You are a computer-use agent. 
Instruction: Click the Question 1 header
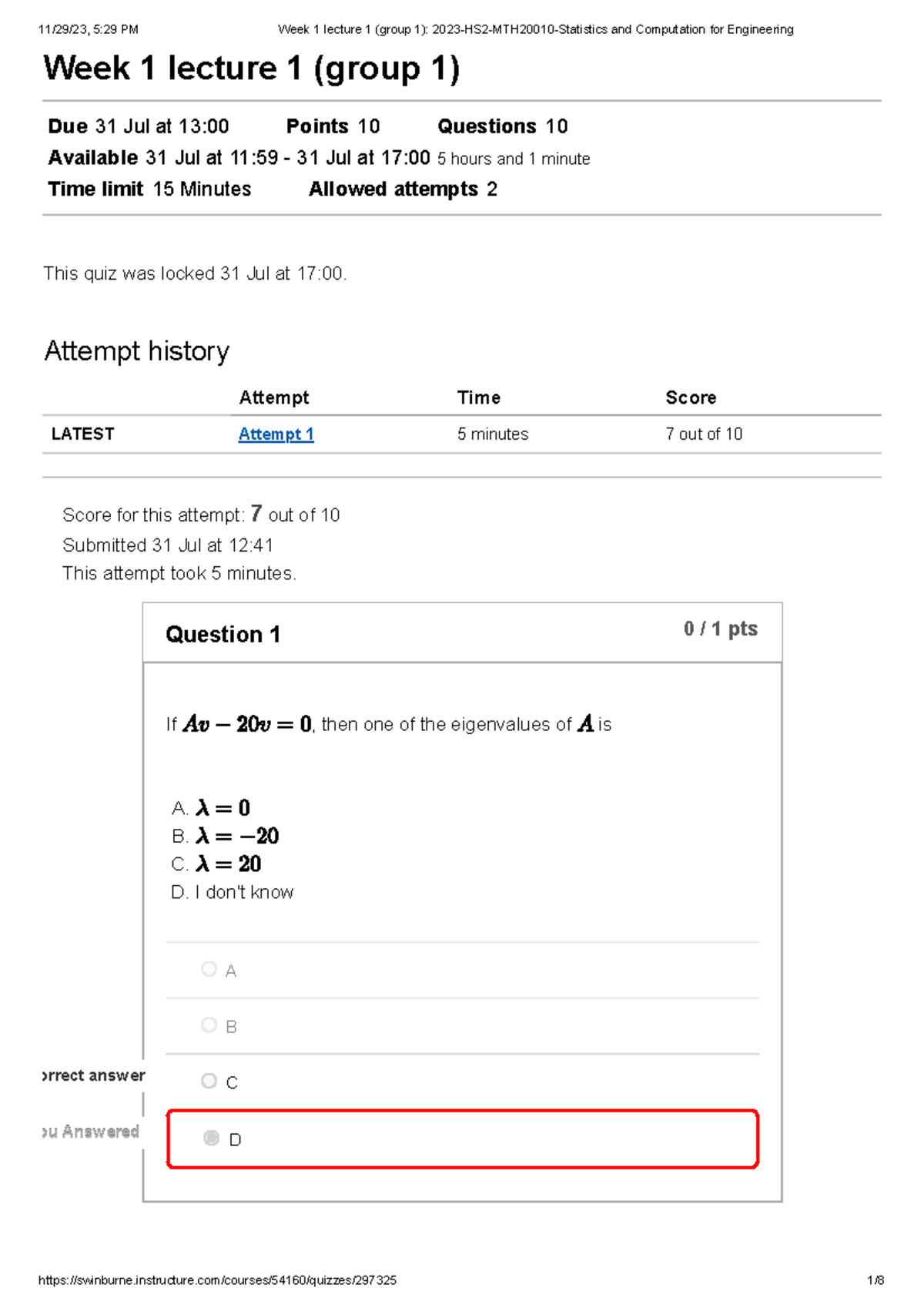pos(224,635)
